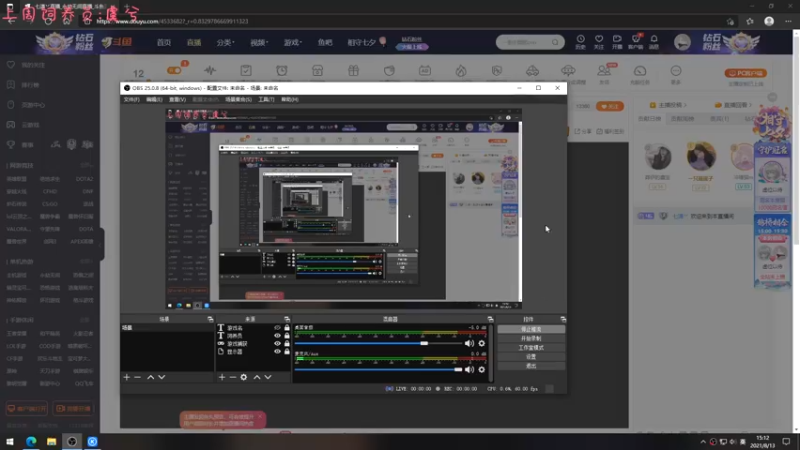Click the Start Recording button in OBS
The image size is (800, 450).
(x=531, y=338)
